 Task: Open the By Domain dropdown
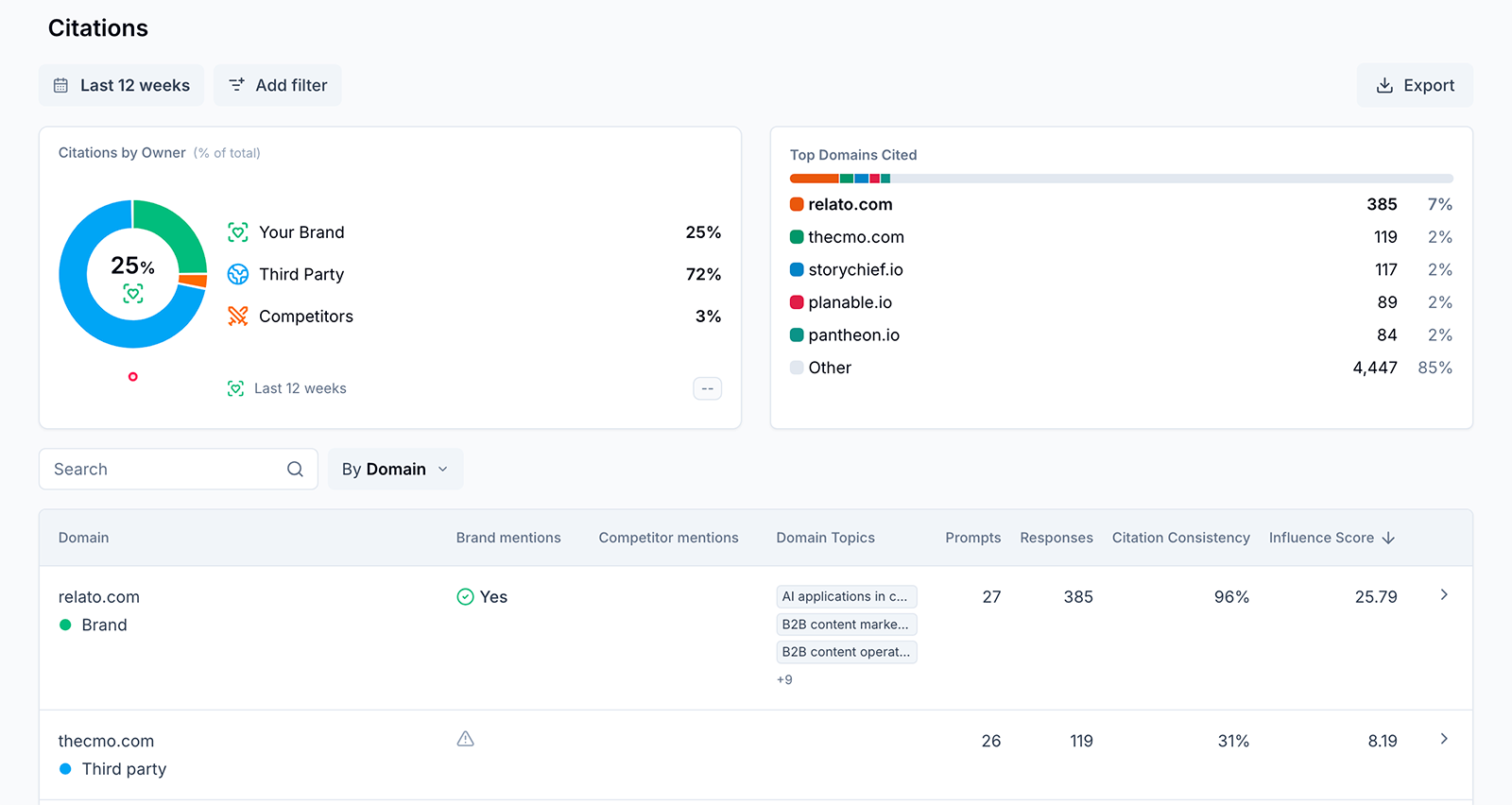click(x=395, y=470)
